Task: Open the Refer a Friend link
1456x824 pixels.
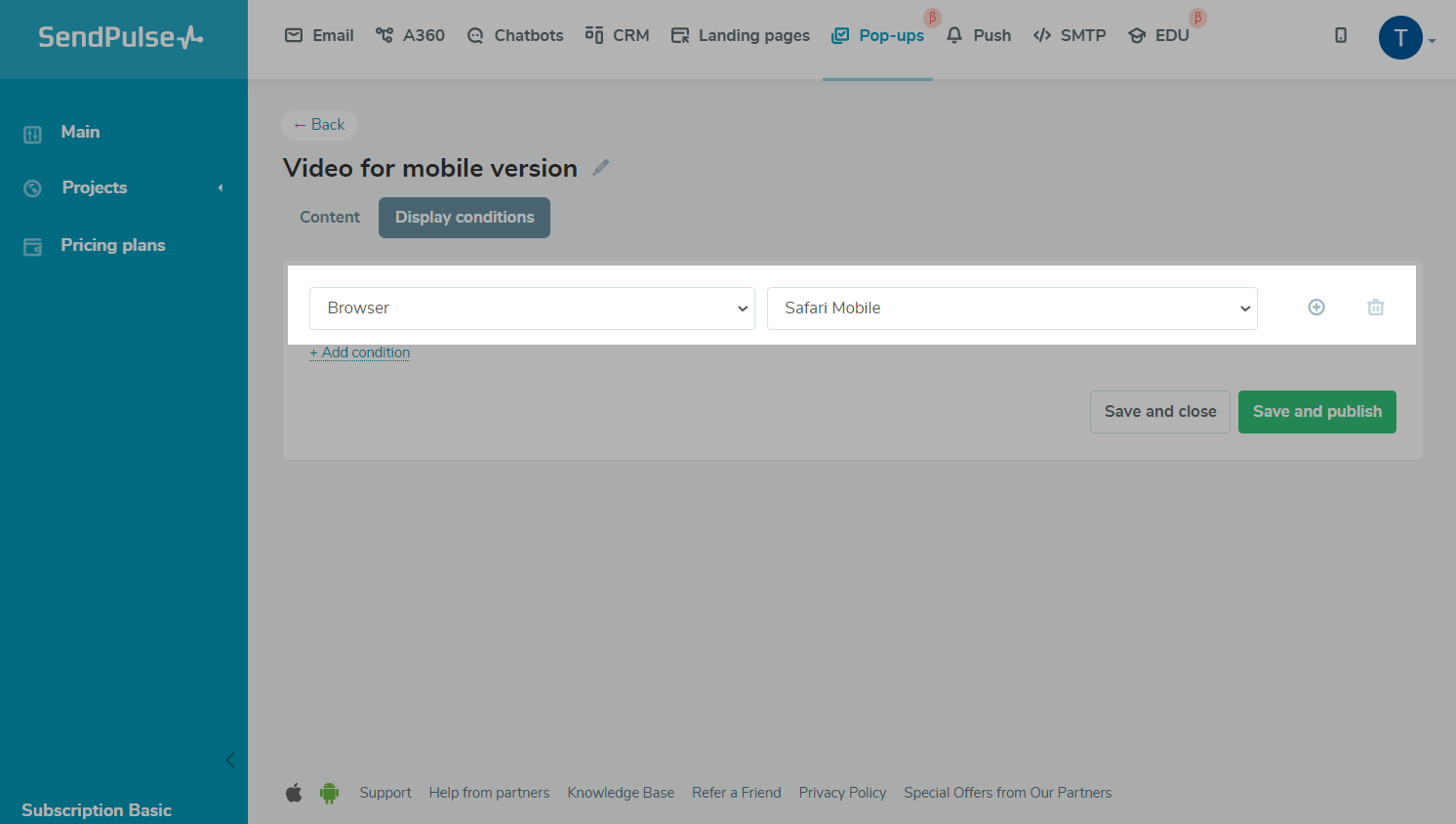Action: [737, 793]
